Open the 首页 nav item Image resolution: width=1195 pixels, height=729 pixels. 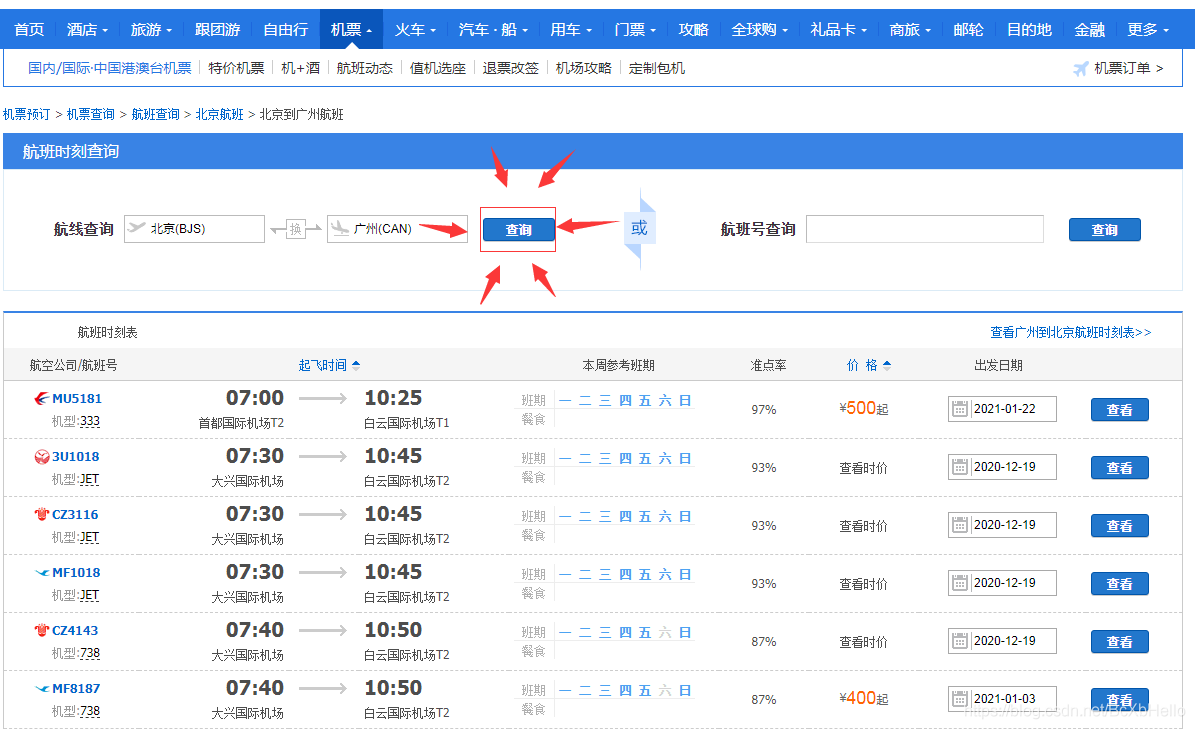pos(29,30)
